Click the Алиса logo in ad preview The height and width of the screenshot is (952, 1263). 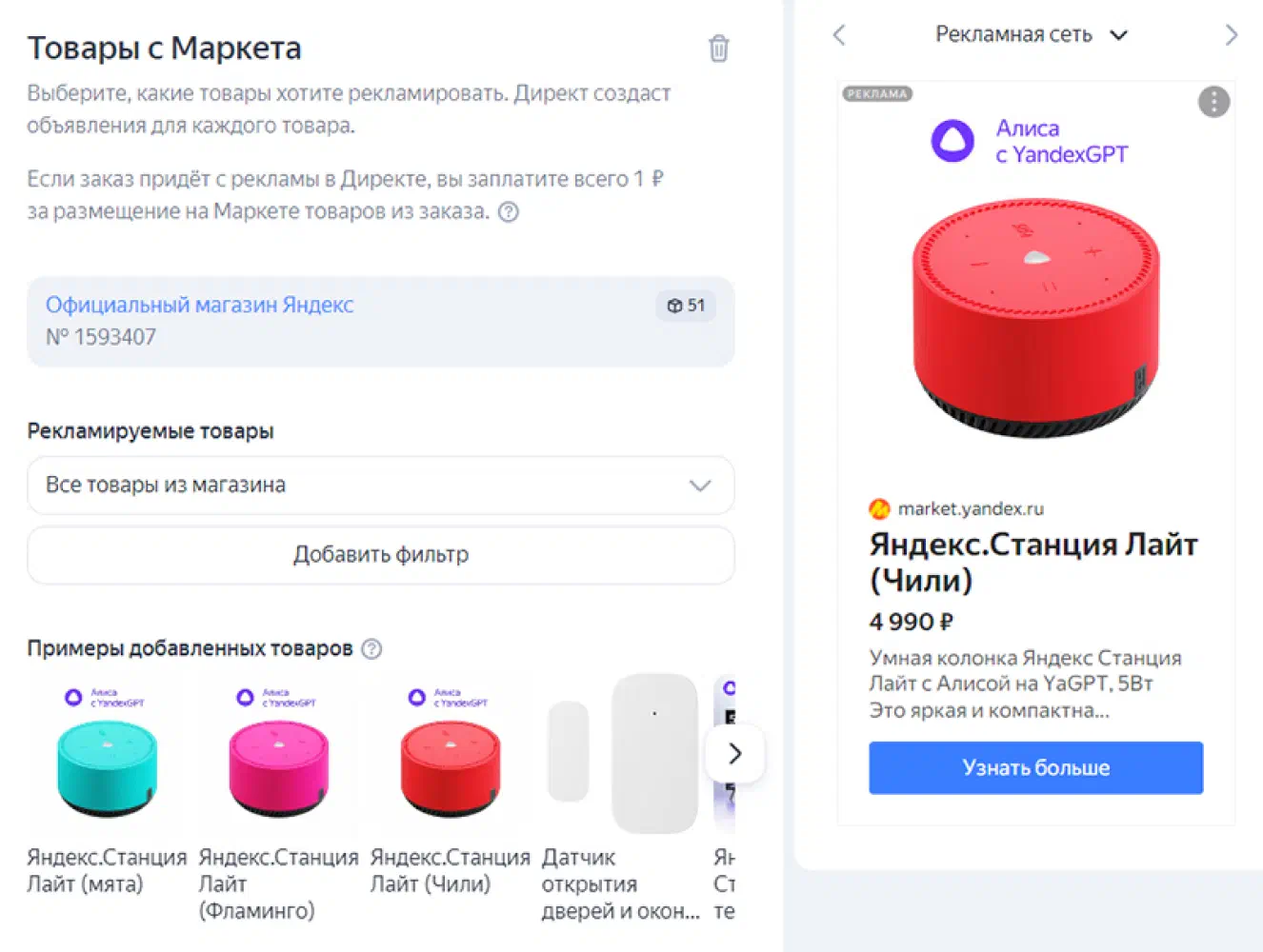[952, 141]
